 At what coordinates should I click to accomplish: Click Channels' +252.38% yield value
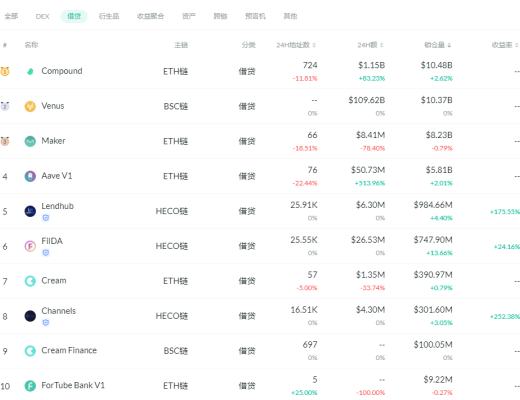pyautogui.click(x=505, y=316)
